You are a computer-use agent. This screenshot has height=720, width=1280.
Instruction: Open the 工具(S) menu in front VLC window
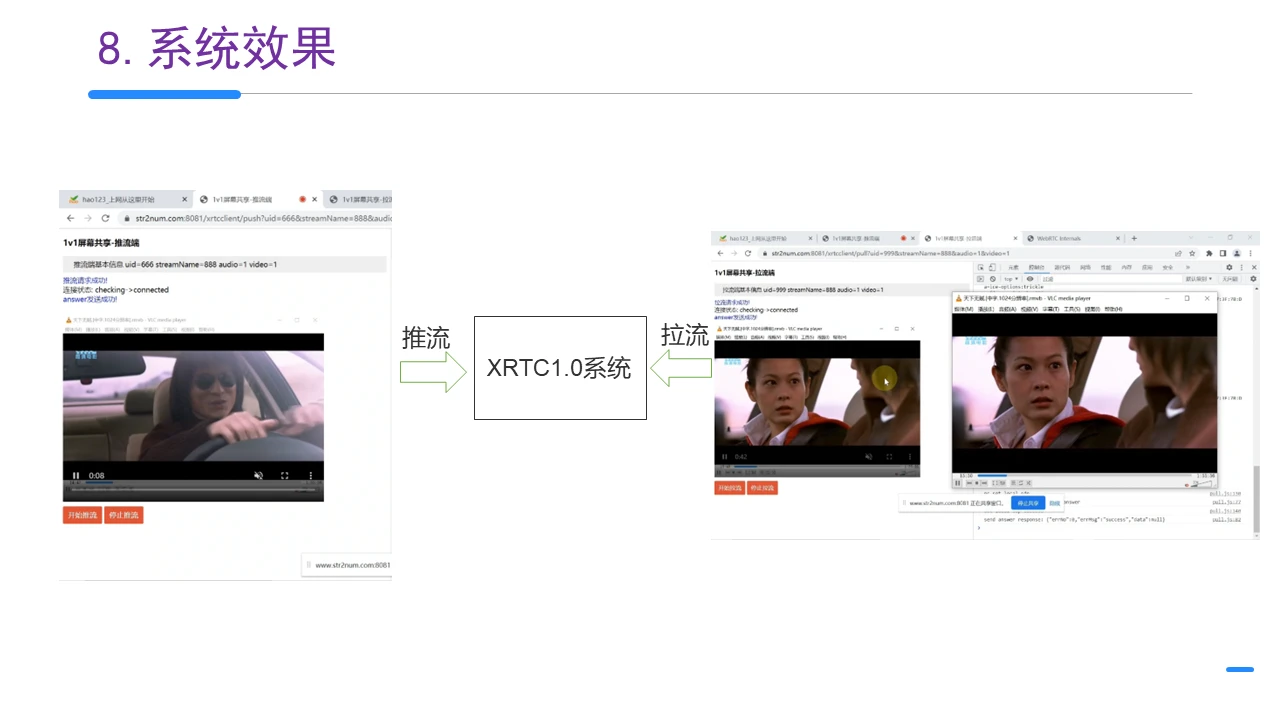pyautogui.click(x=1072, y=309)
